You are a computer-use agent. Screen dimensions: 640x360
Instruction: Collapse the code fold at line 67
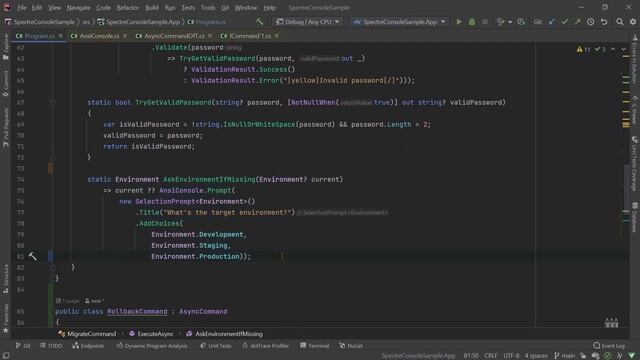[x=53, y=102]
